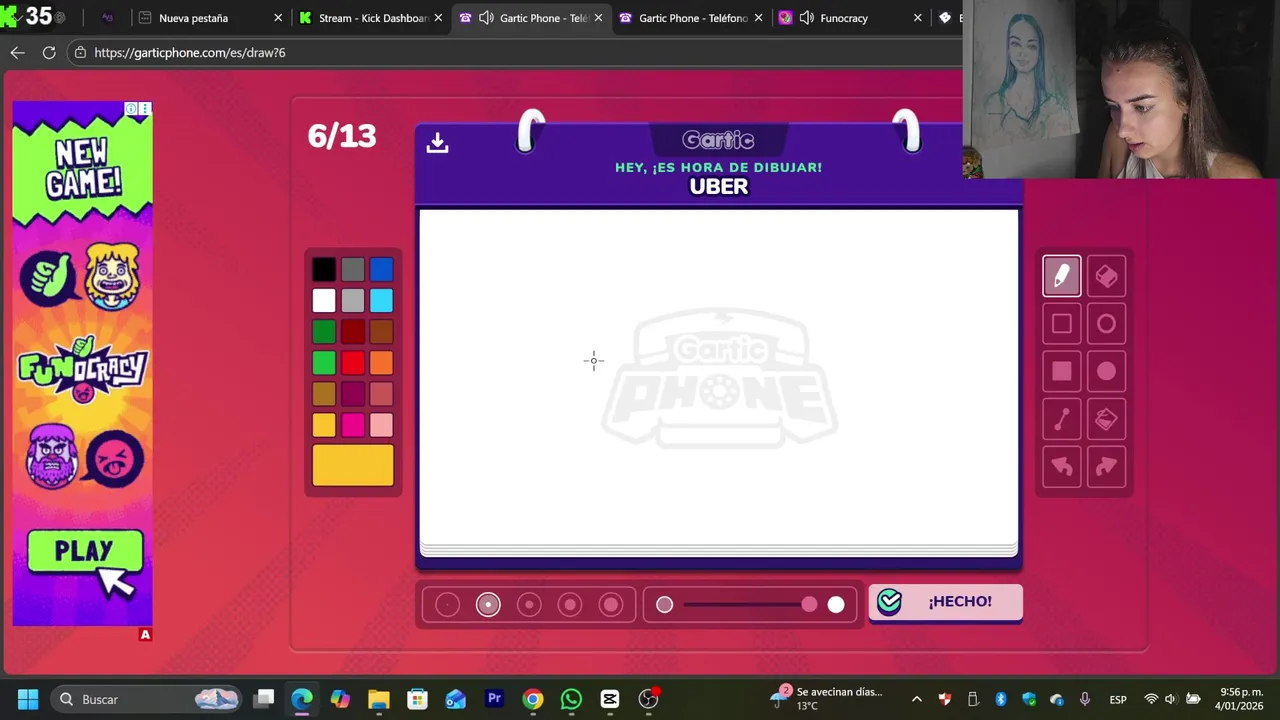Open the clock and date panel
Image resolution: width=1280 pixels, height=720 pixels.
[1239, 699]
